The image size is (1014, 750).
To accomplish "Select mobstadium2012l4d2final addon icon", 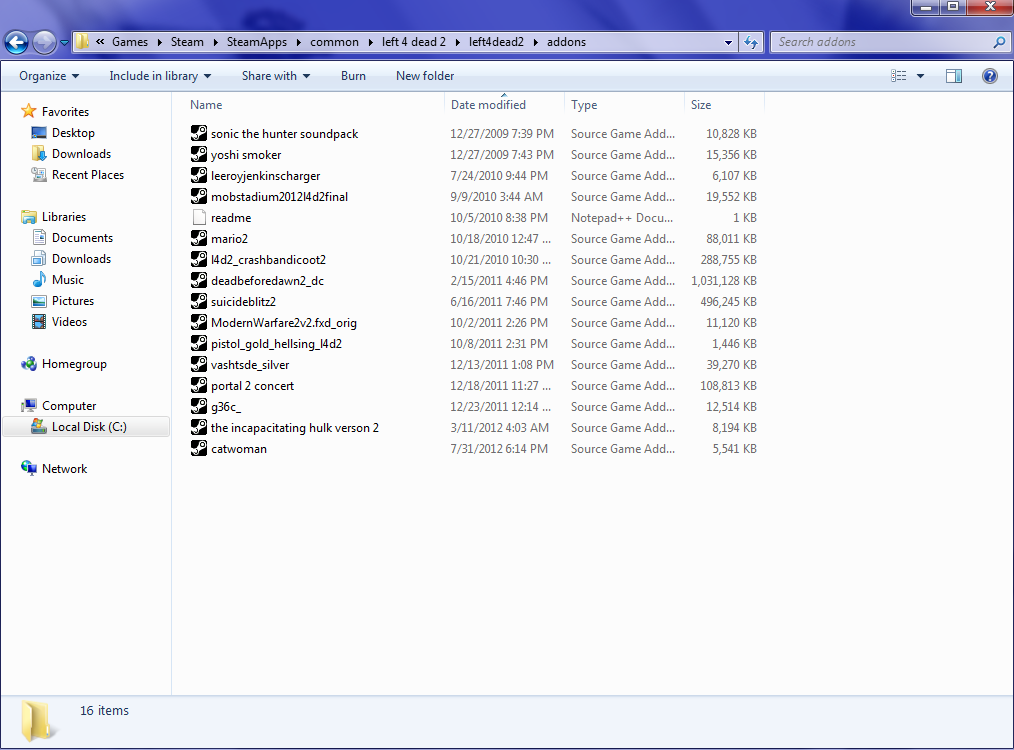I will pos(199,197).
